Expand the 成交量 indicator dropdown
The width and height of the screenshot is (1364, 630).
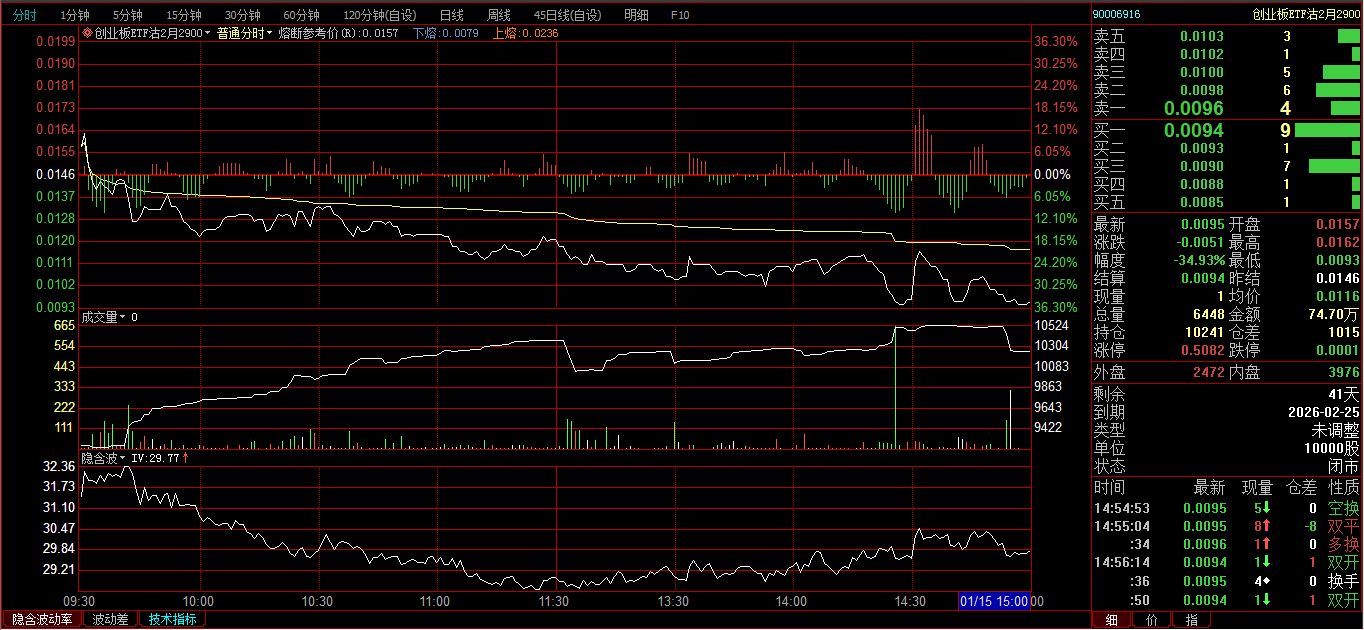click(x=124, y=317)
